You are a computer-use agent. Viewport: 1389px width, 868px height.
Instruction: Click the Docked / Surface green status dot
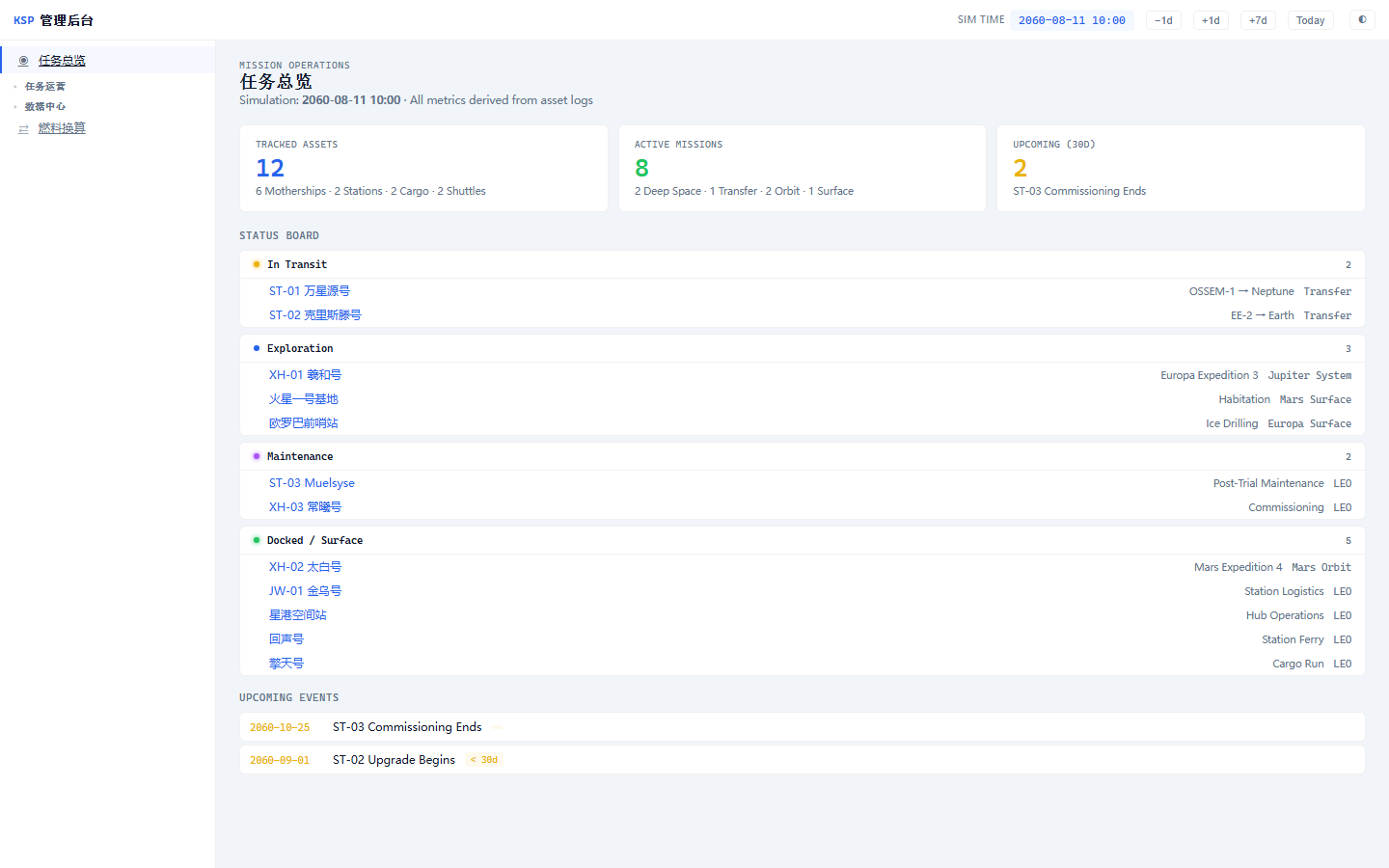click(256, 540)
